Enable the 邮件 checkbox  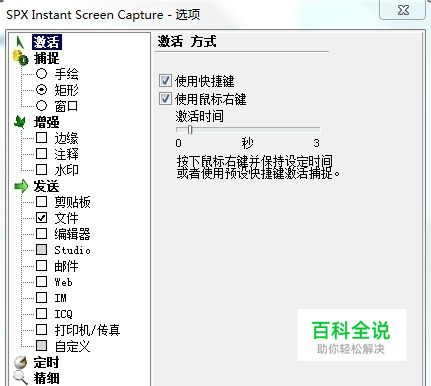pos(41,265)
